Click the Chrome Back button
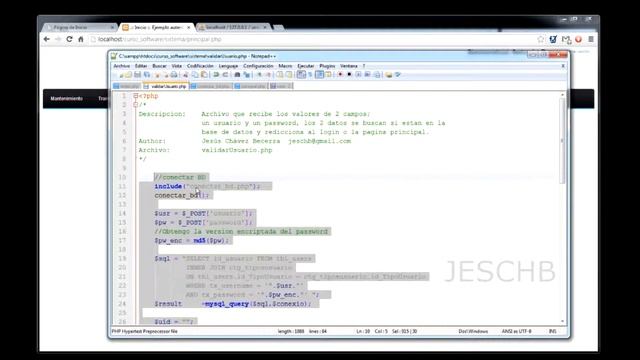The width and height of the screenshot is (640, 360). pos(47,39)
